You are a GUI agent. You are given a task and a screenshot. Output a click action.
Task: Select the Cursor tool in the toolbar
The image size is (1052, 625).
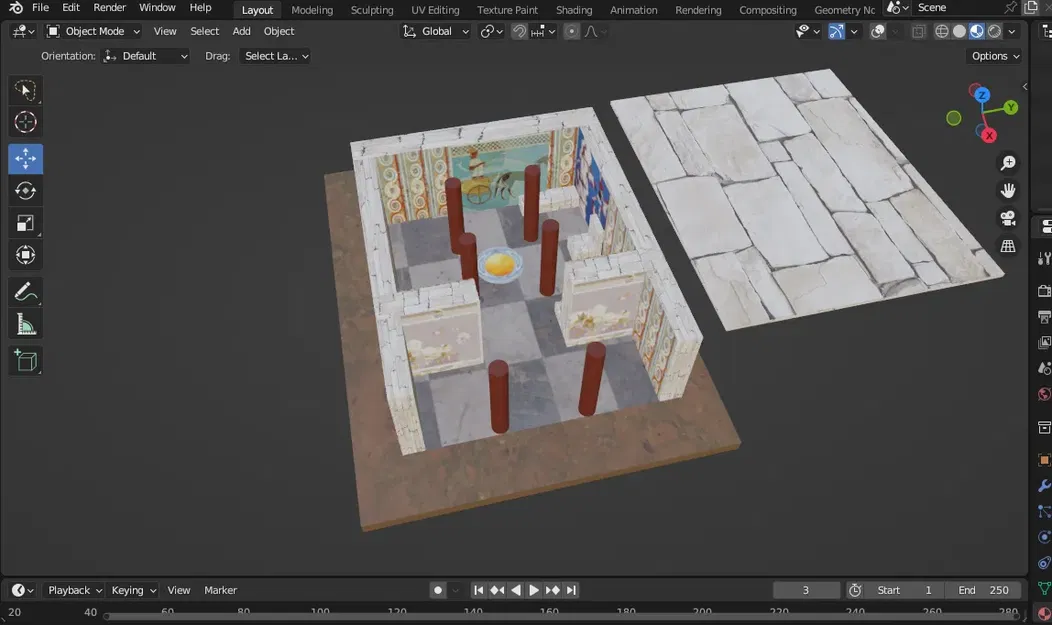coord(26,122)
